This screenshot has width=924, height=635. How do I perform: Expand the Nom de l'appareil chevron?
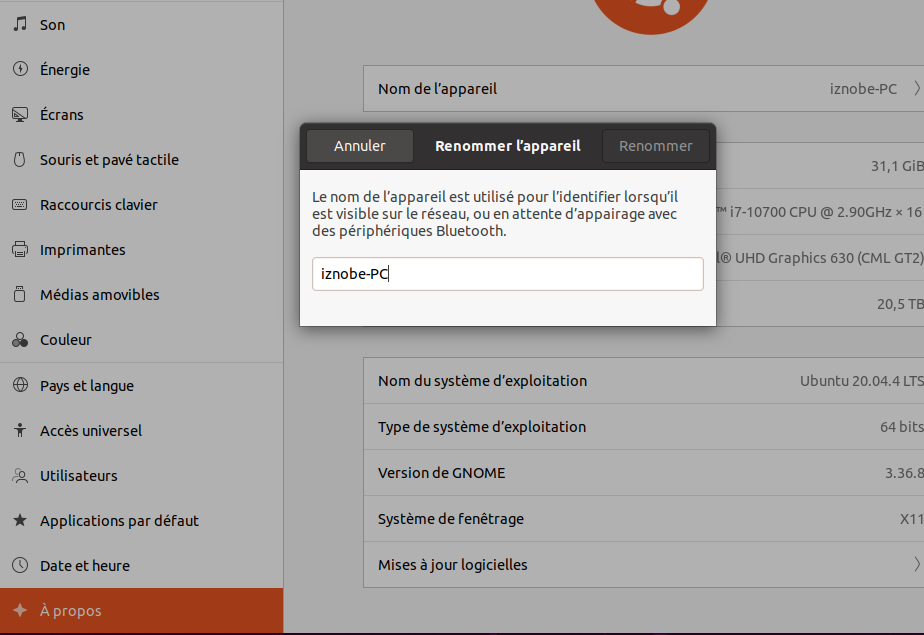pyautogui.click(x=916, y=88)
